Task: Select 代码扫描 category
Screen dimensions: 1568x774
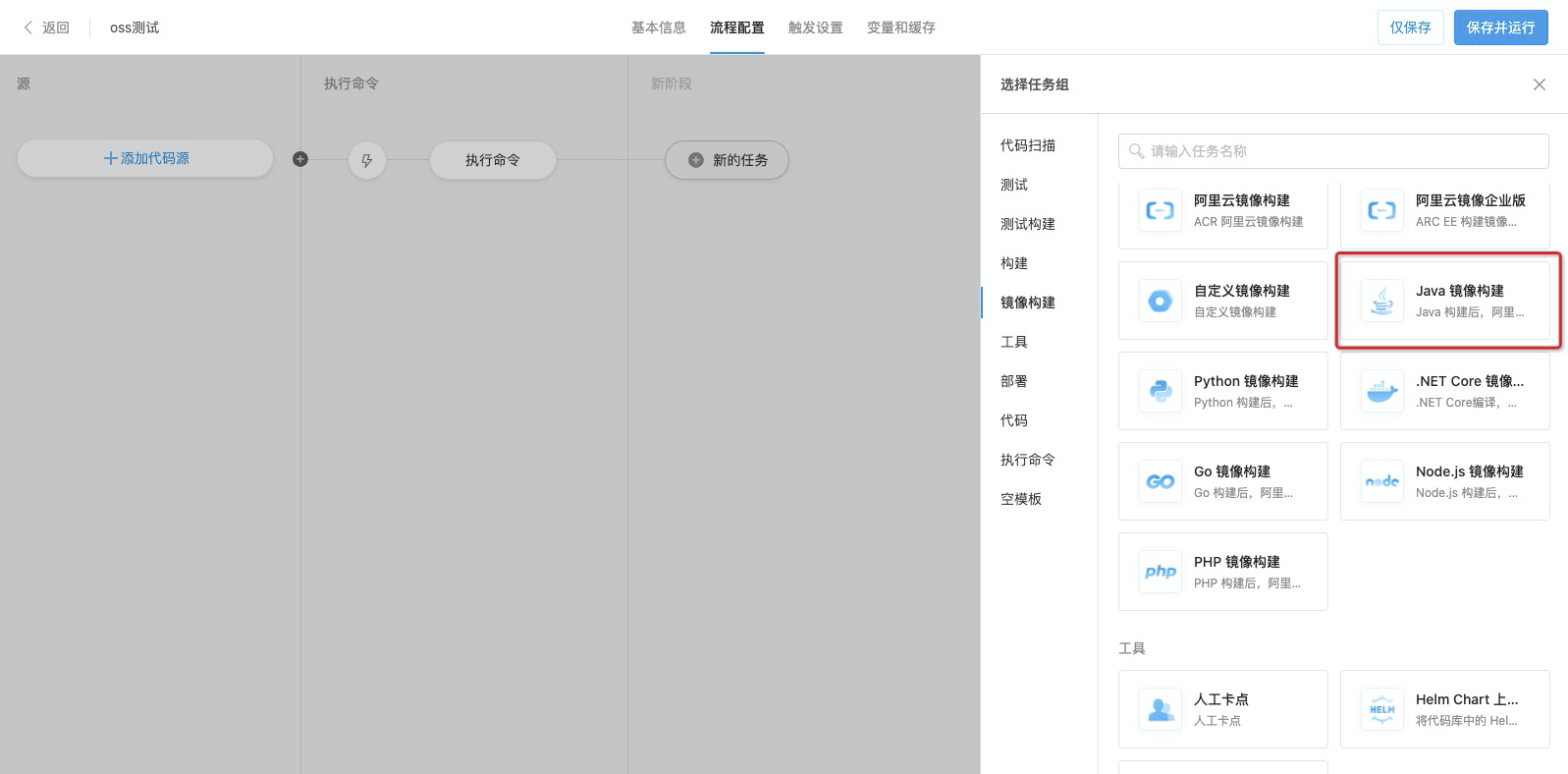Action: (1028, 145)
